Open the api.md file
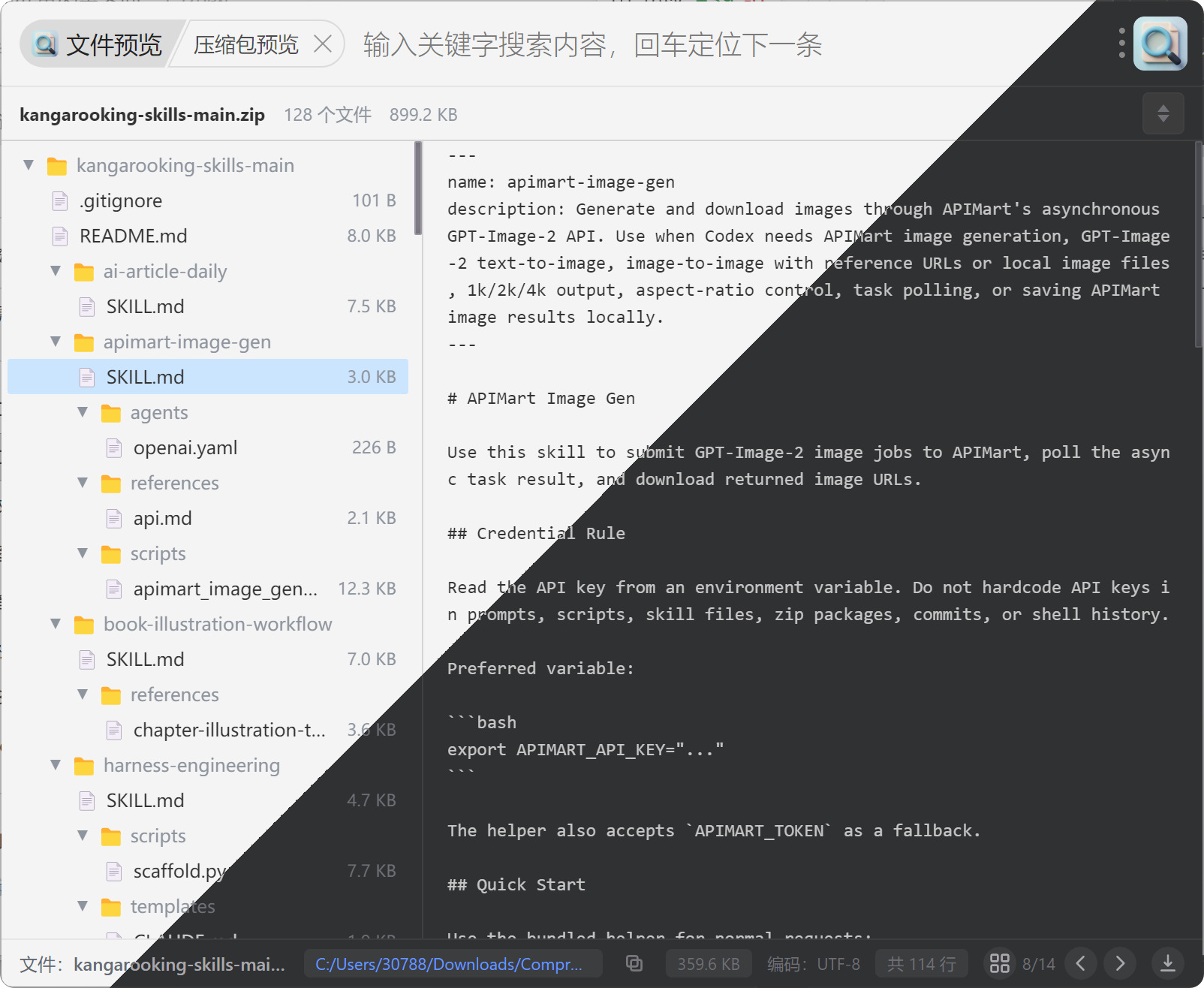Screen dimensions: 1204x988 [x=208, y=518]
